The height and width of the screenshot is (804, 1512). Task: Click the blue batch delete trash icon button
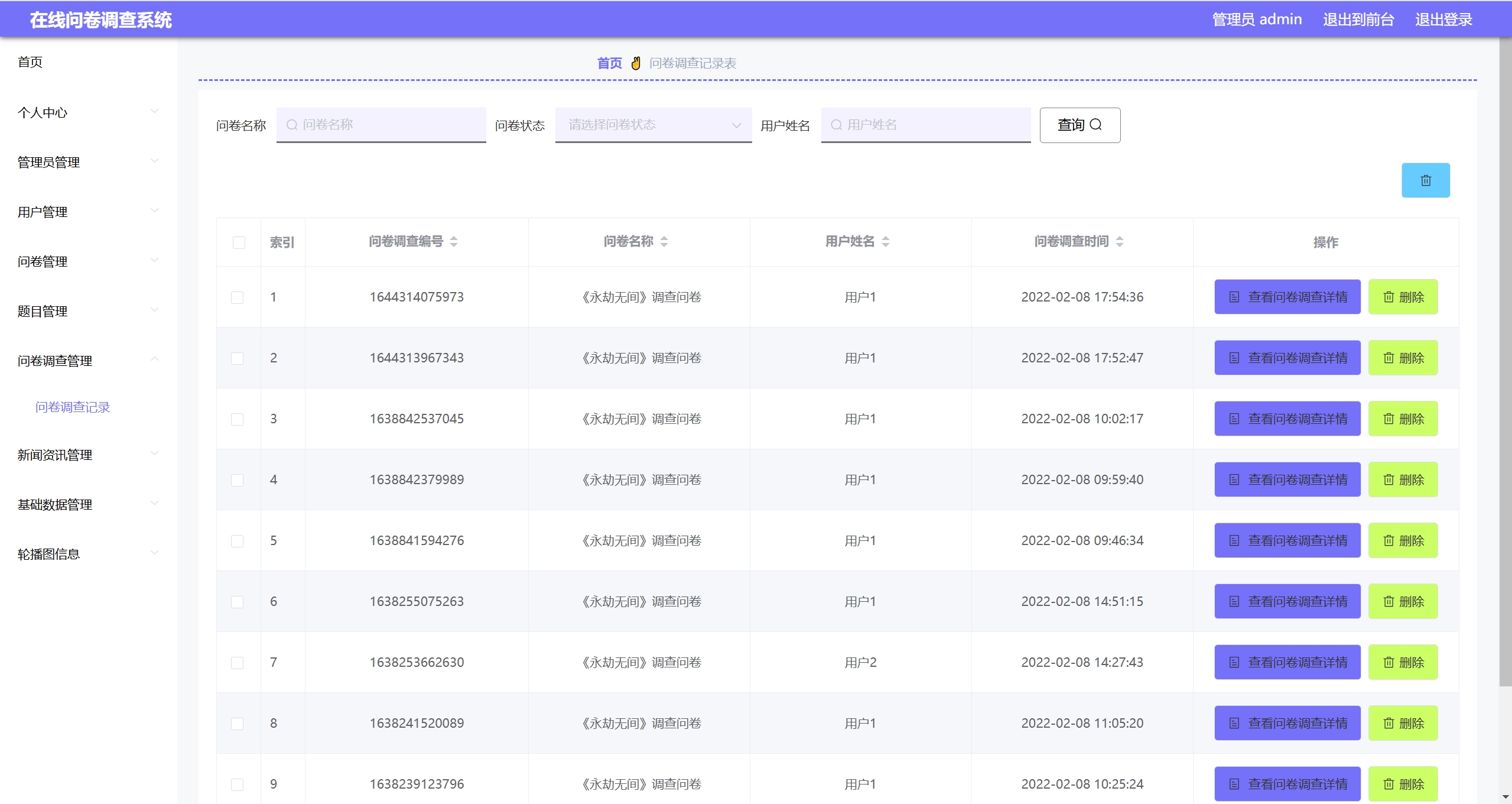pos(1425,180)
